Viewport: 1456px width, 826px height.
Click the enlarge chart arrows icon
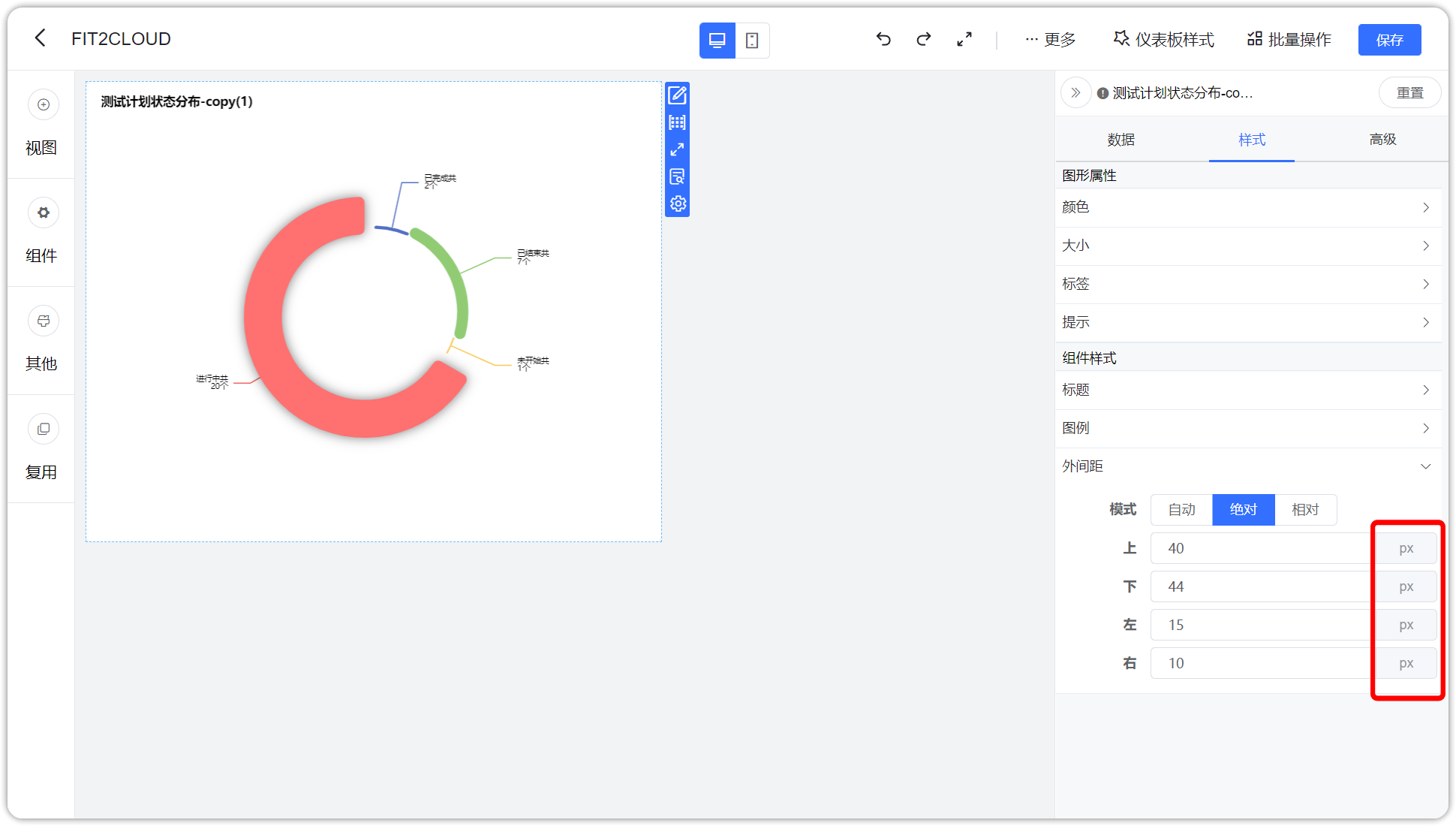point(677,149)
